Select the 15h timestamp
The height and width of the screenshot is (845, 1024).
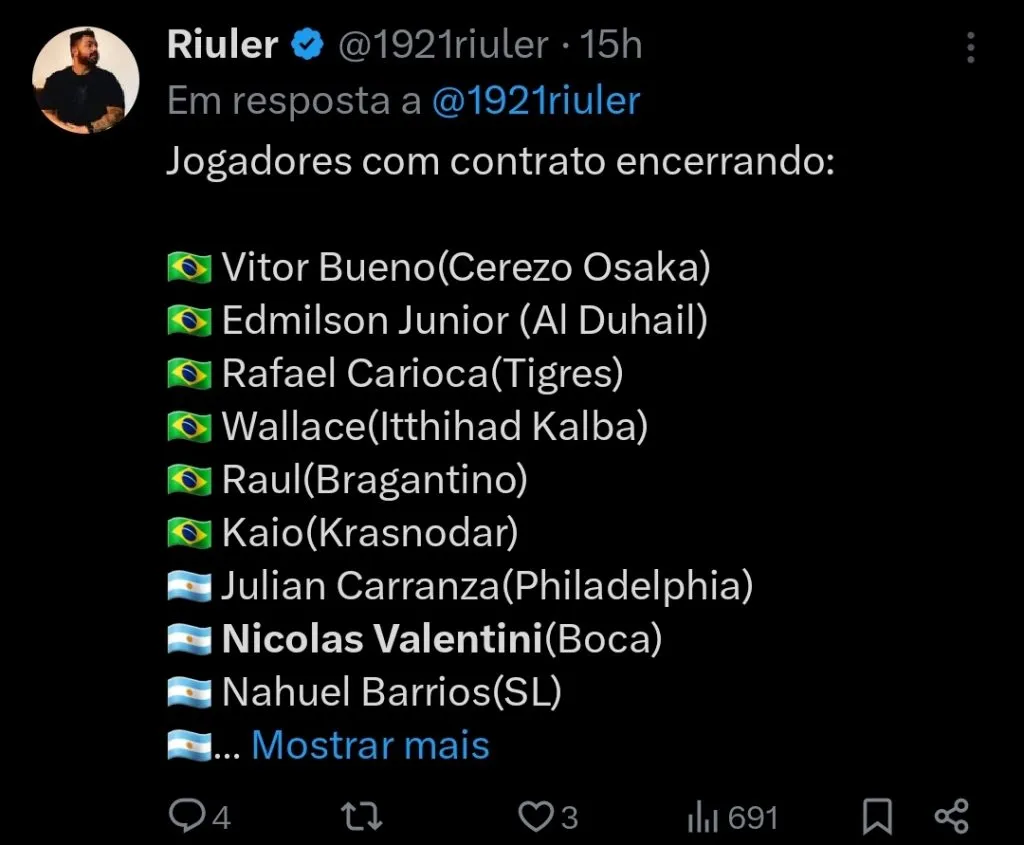[x=615, y=44]
